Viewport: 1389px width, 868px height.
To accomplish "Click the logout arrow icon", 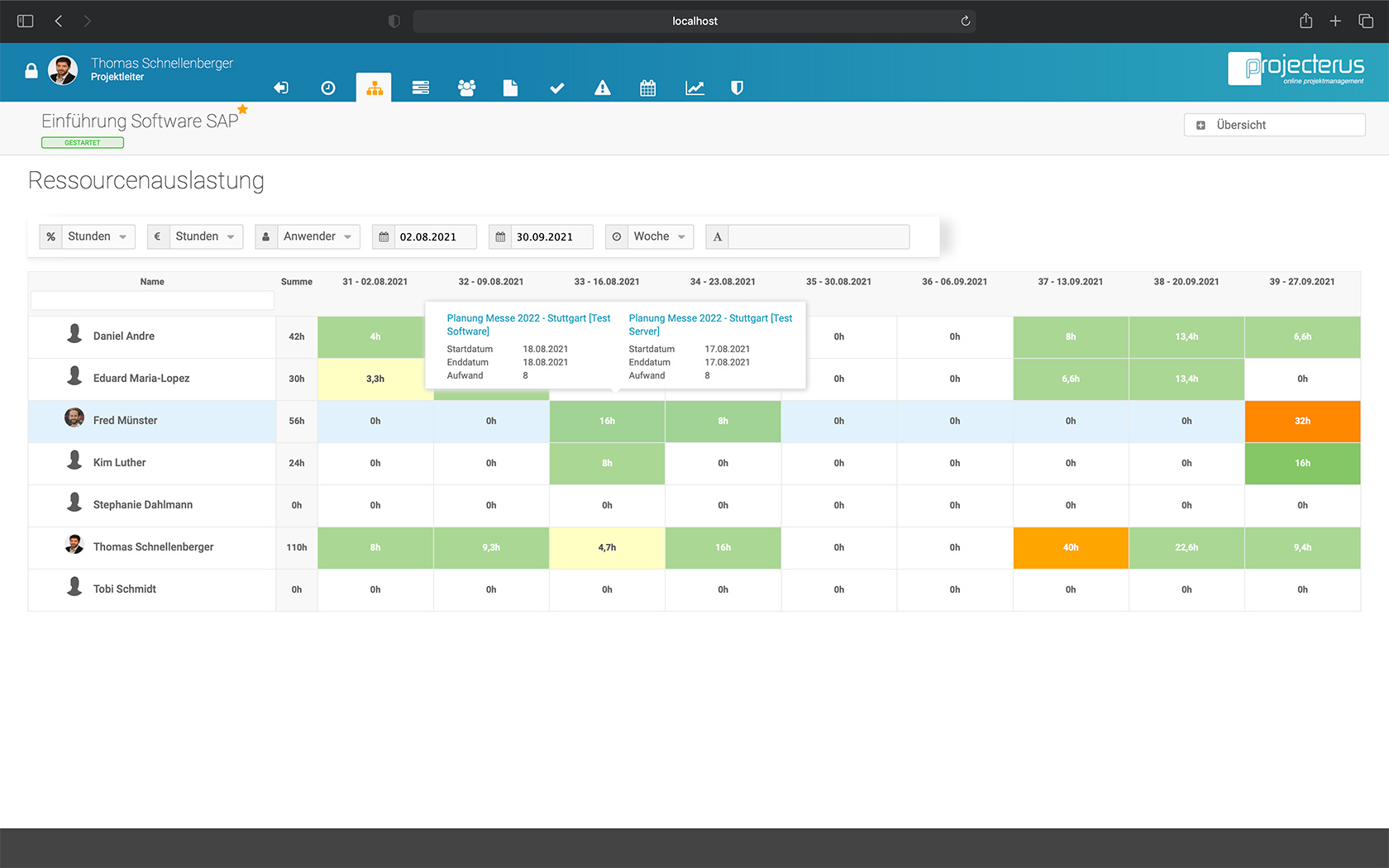I will [281, 87].
